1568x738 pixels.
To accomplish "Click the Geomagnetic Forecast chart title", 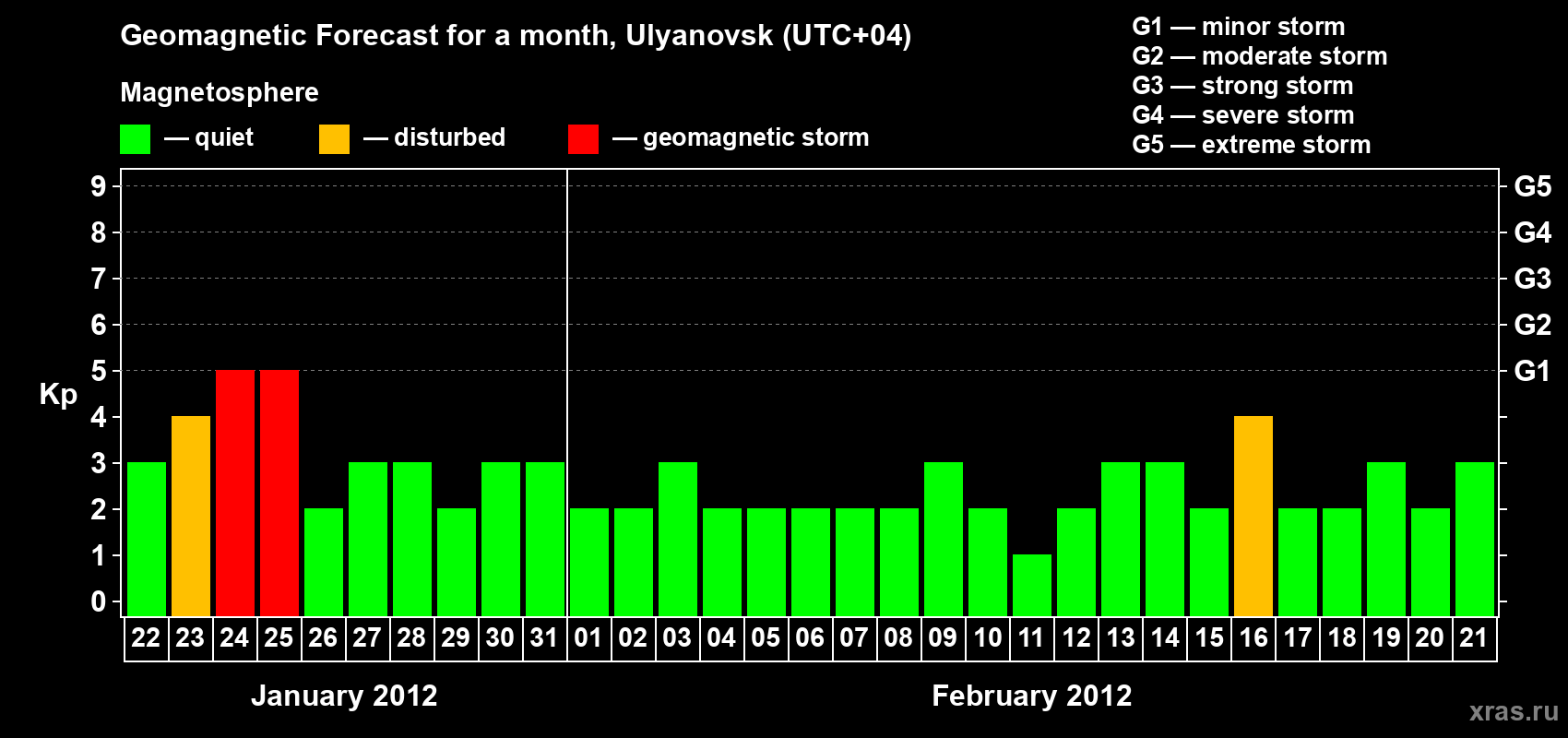I will [x=516, y=36].
